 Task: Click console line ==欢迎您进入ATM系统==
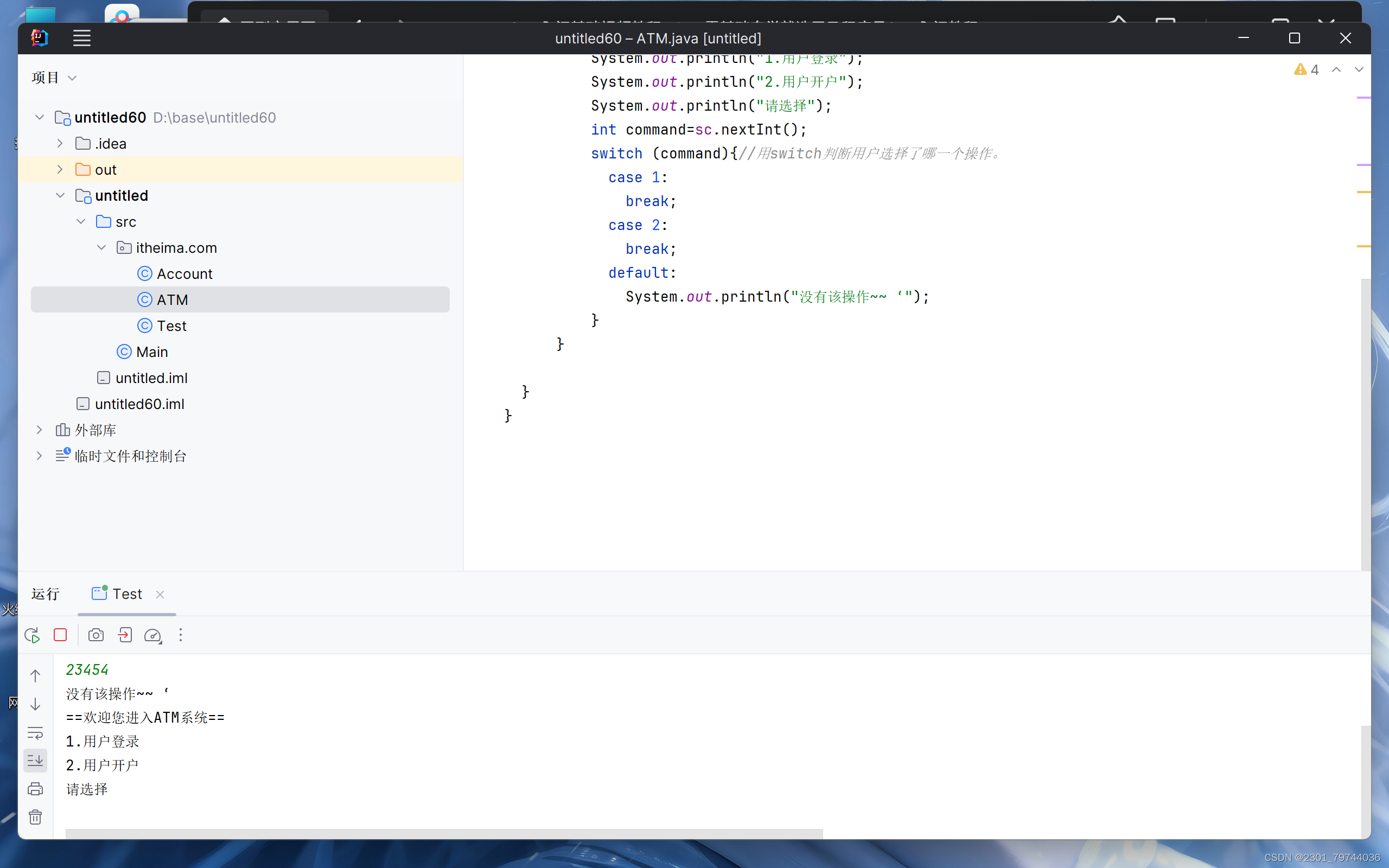pos(145,718)
